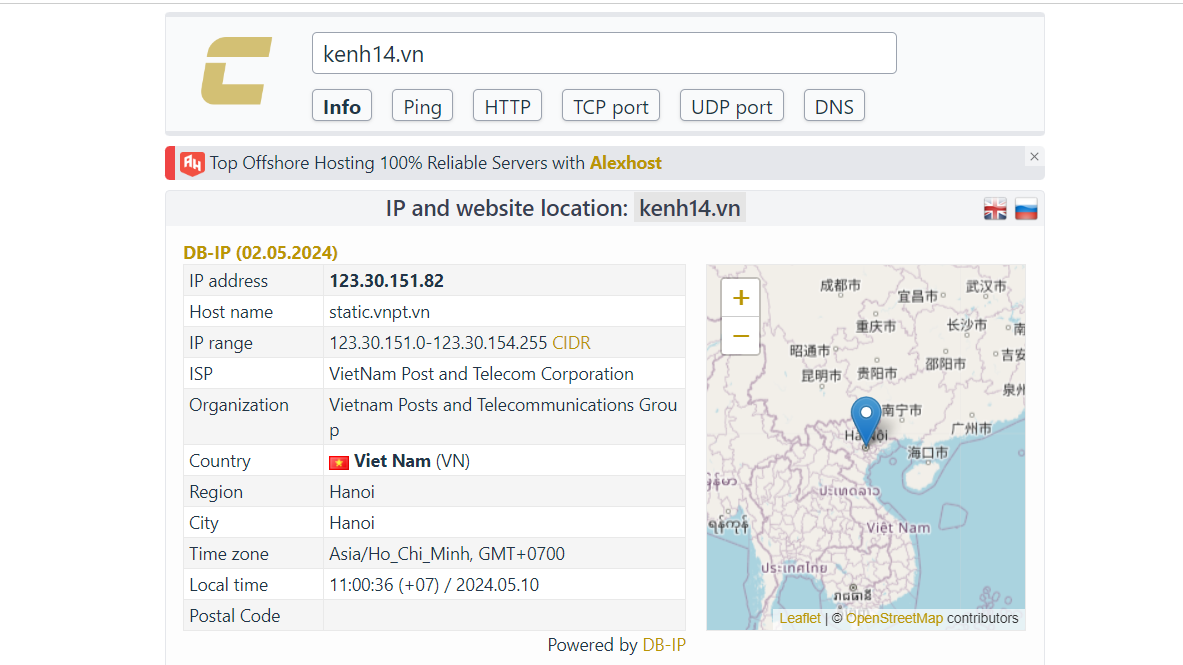Viewport: 1183px width, 665px height.
Task: Select the Info tab
Action: point(341,105)
